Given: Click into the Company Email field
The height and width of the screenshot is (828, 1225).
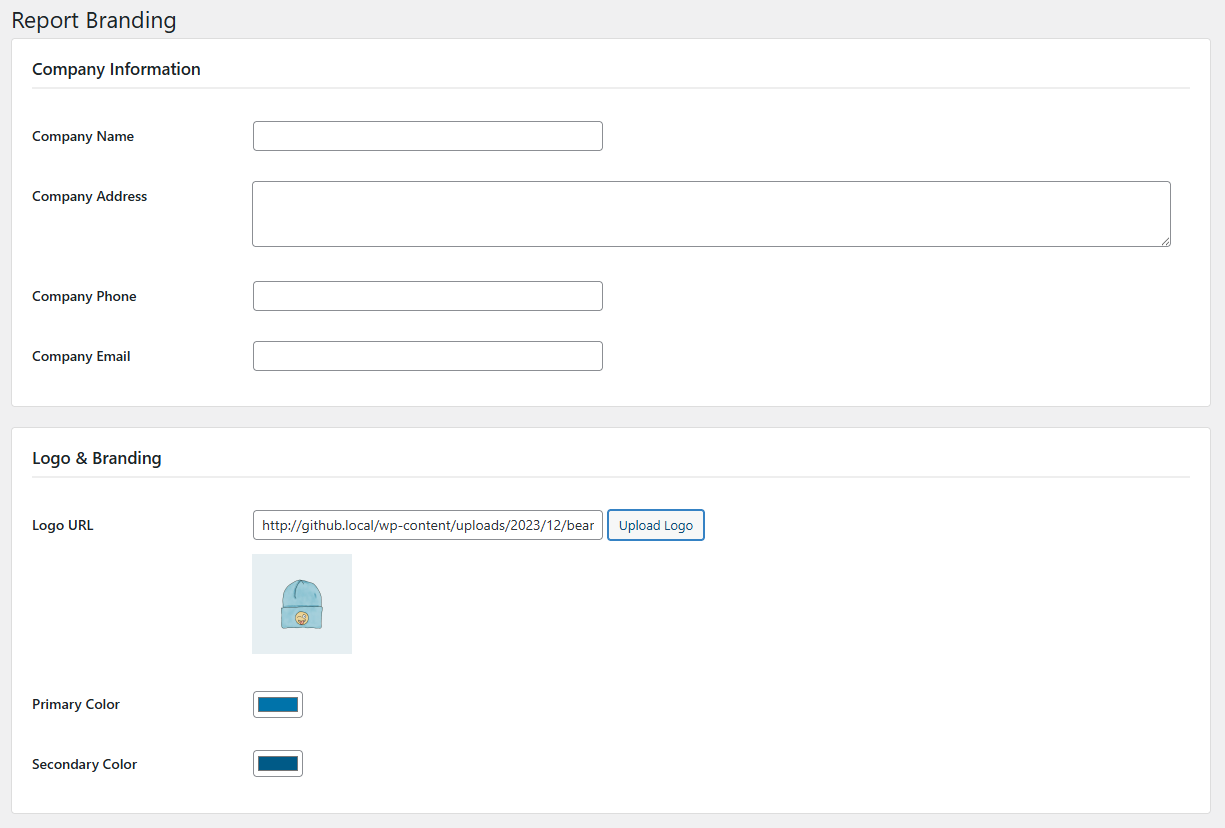Looking at the screenshot, I should [x=427, y=356].
